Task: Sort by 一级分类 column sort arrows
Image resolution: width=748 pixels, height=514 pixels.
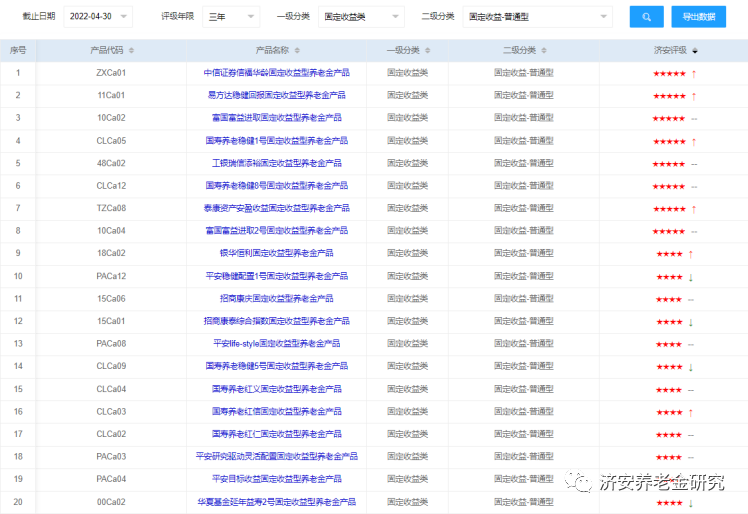Action: coord(427,51)
